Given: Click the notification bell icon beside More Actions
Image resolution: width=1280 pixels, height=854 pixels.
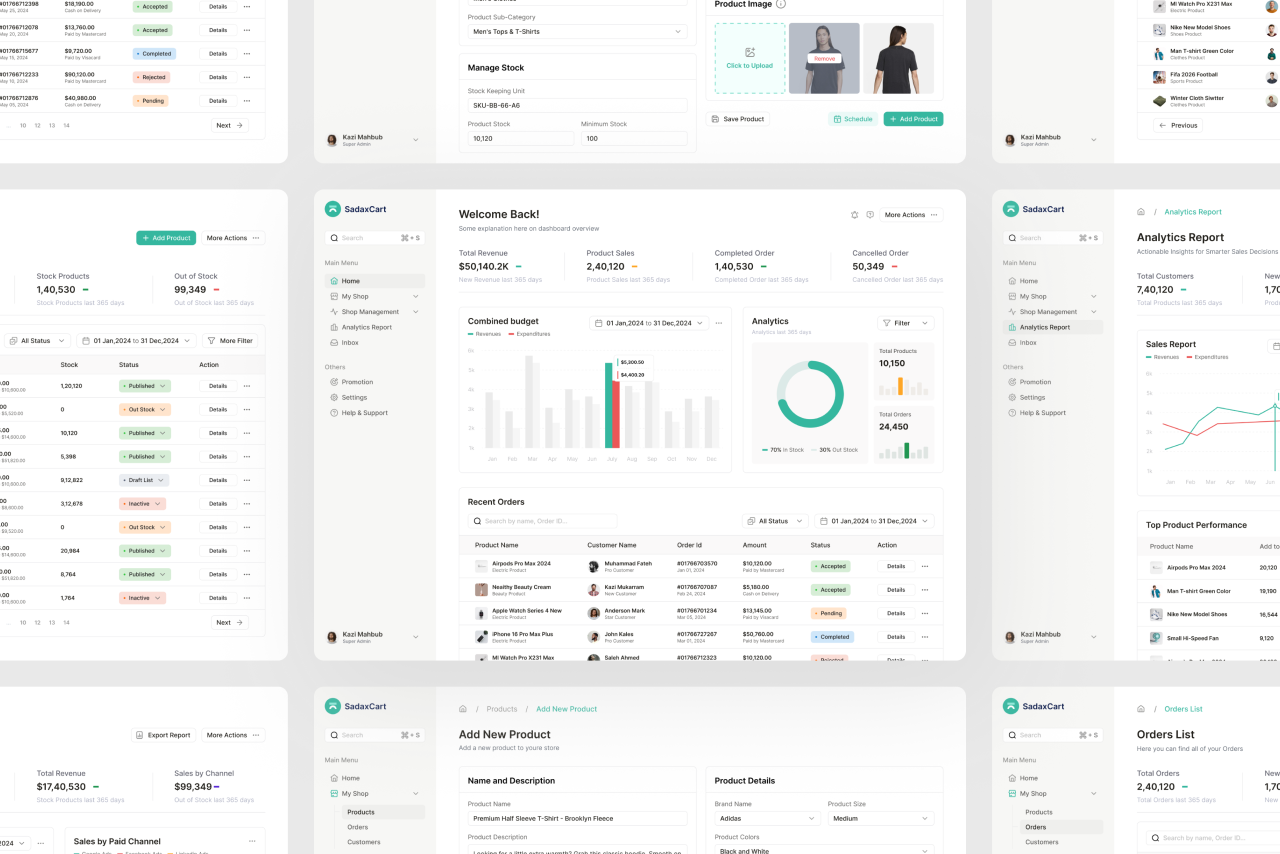Looking at the screenshot, I should (854, 215).
